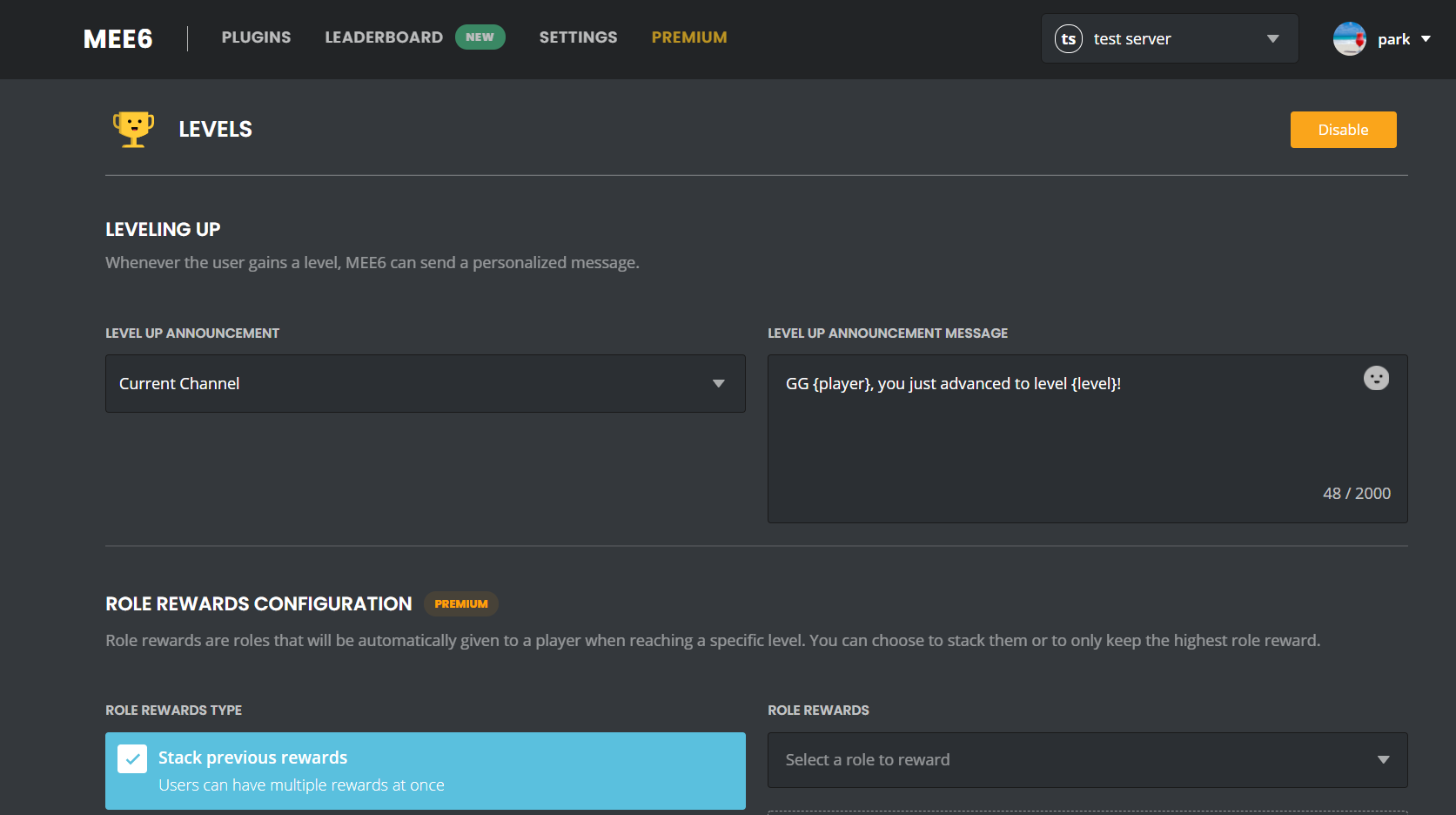Click the LEVELING UP heading
This screenshot has width=1456, height=815.
(163, 230)
